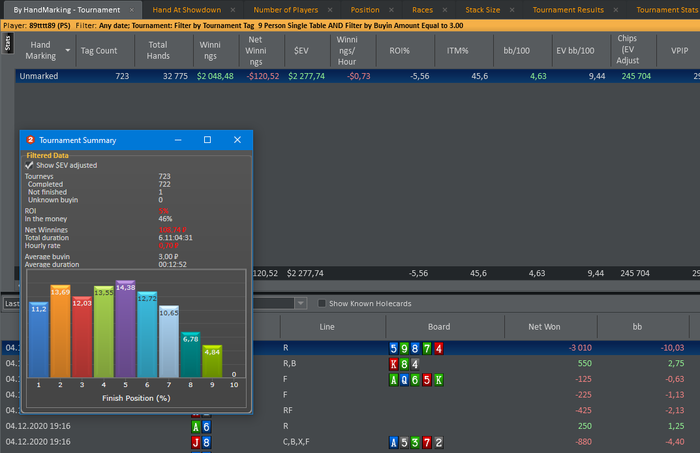Close the Number of Players tab
This screenshot has height=453, width=700.
click(330, 10)
